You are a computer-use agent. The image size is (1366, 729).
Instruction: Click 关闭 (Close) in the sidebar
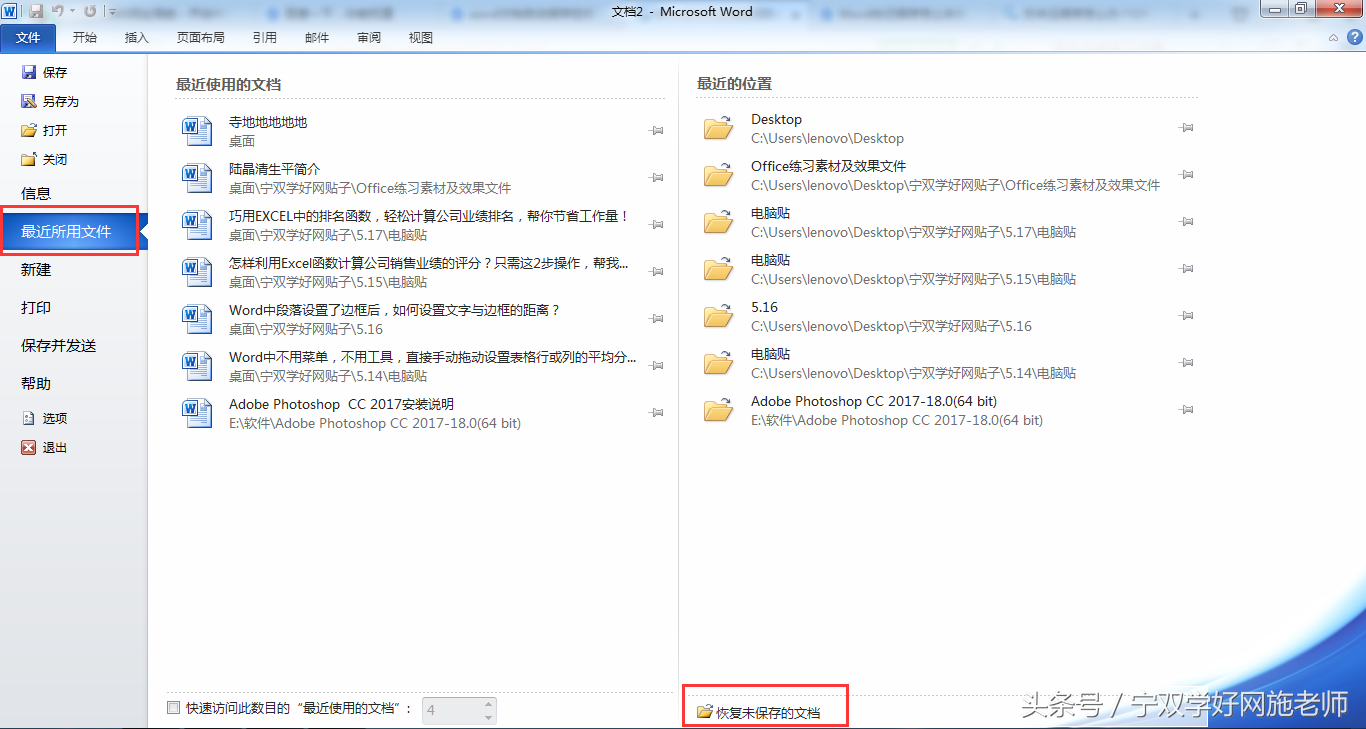tap(45, 159)
